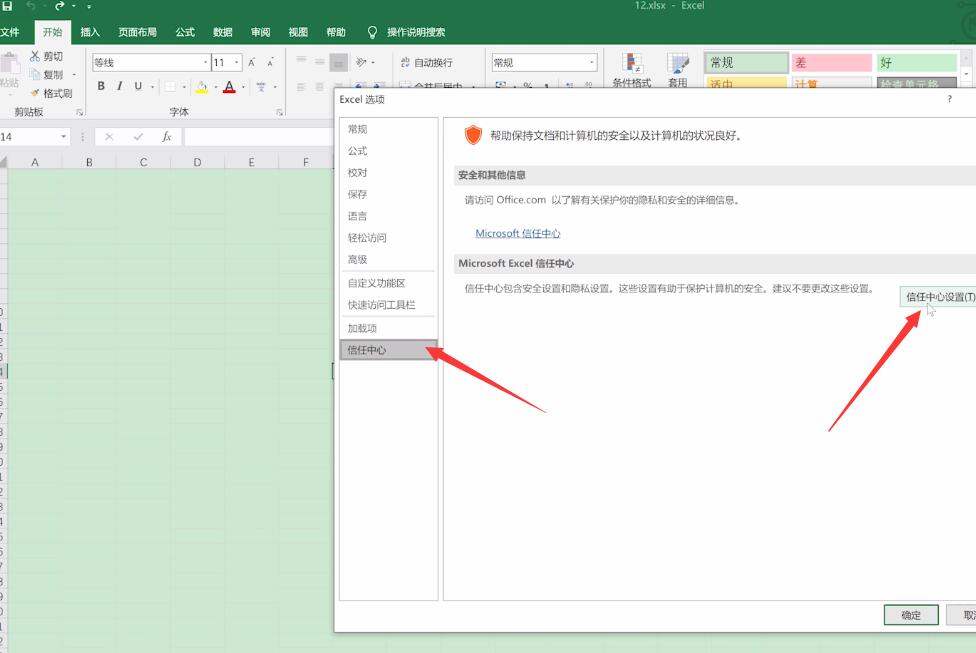Switch to the Review (审阅) tab
The image size is (976, 653).
pyautogui.click(x=260, y=32)
